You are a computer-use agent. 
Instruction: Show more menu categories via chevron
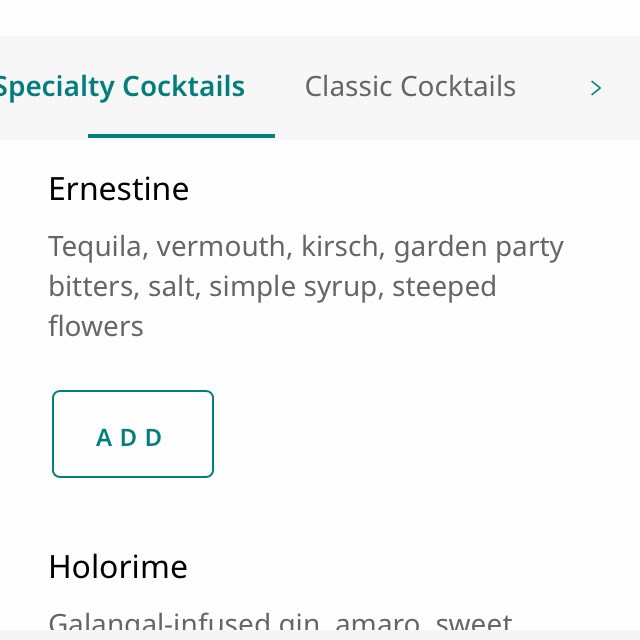pos(596,88)
